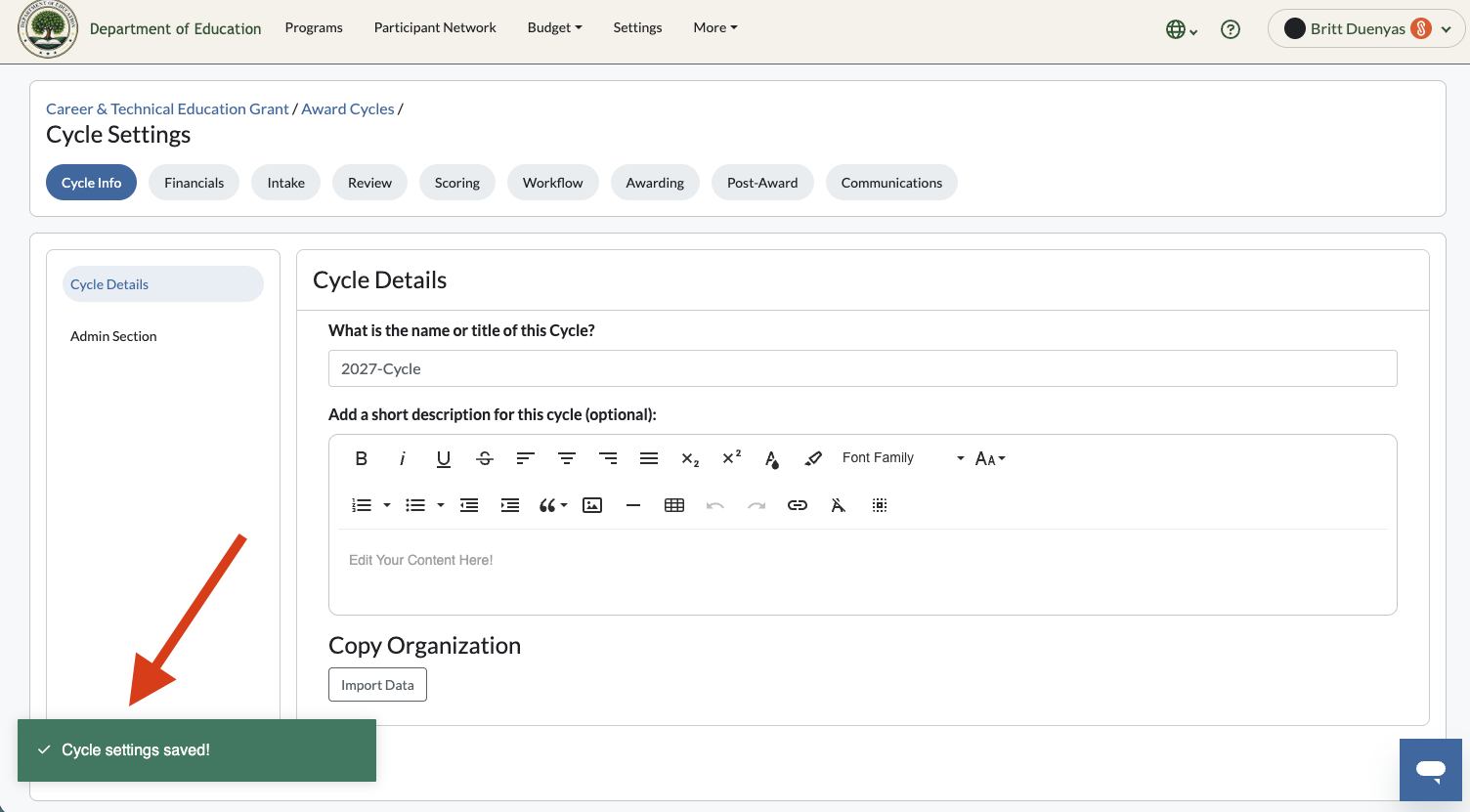Click the superscript icon
The image size is (1470, 812).
(x=731, y=458)
